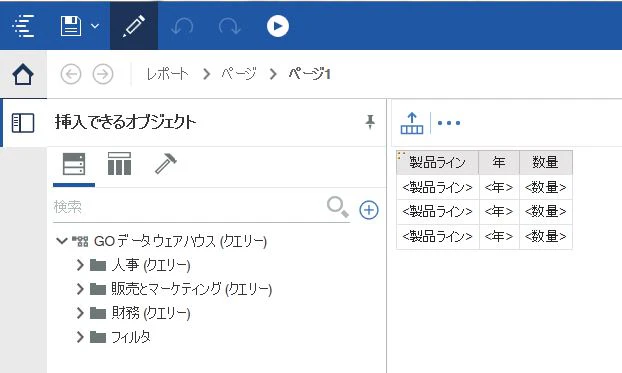Open the Save options dropdown arrow
The height and width of the screenshot is (373, 622).
click(95, 26)
